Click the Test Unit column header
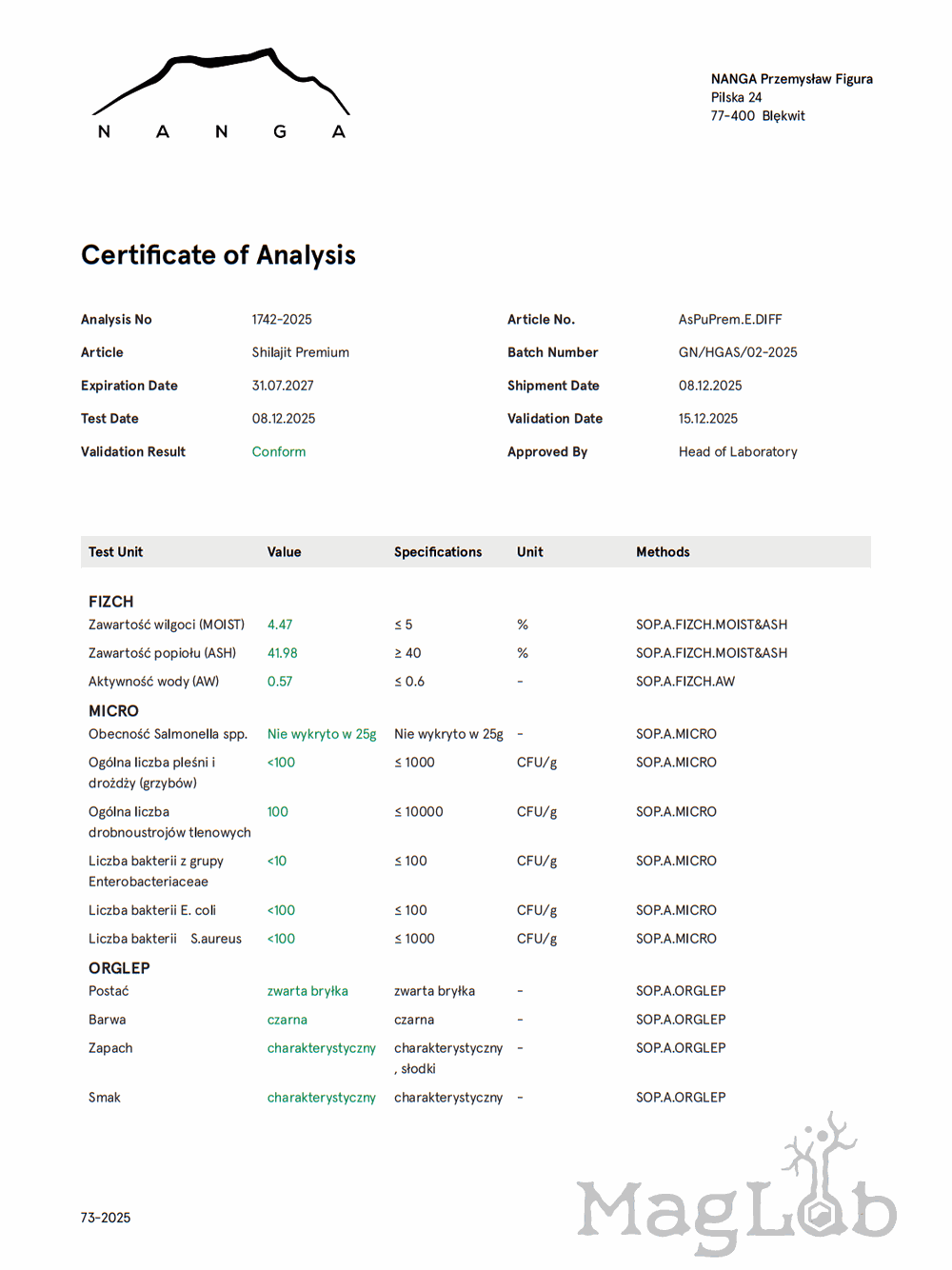 (x=115, y=552)
